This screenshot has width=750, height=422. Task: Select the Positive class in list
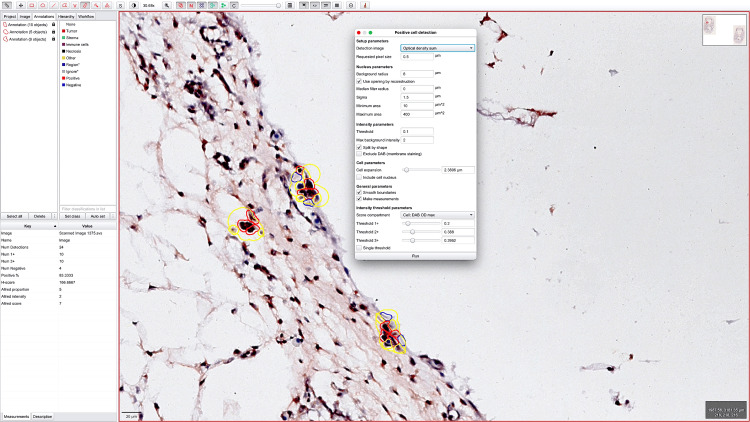[x=72, y=78]
